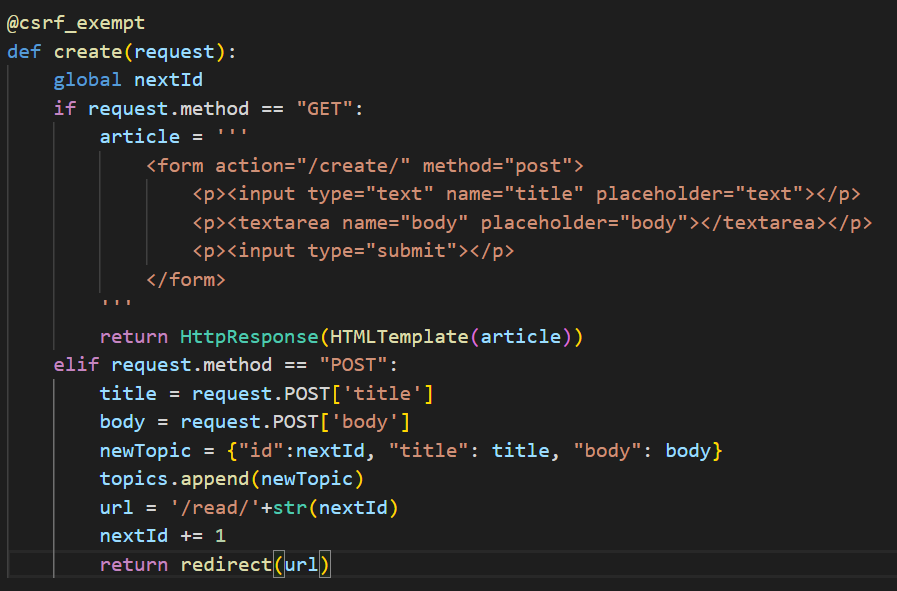Click the newTopic variable in the dictionary assignment
Viewport: 897px width, 591px height.
coord(145,451)
